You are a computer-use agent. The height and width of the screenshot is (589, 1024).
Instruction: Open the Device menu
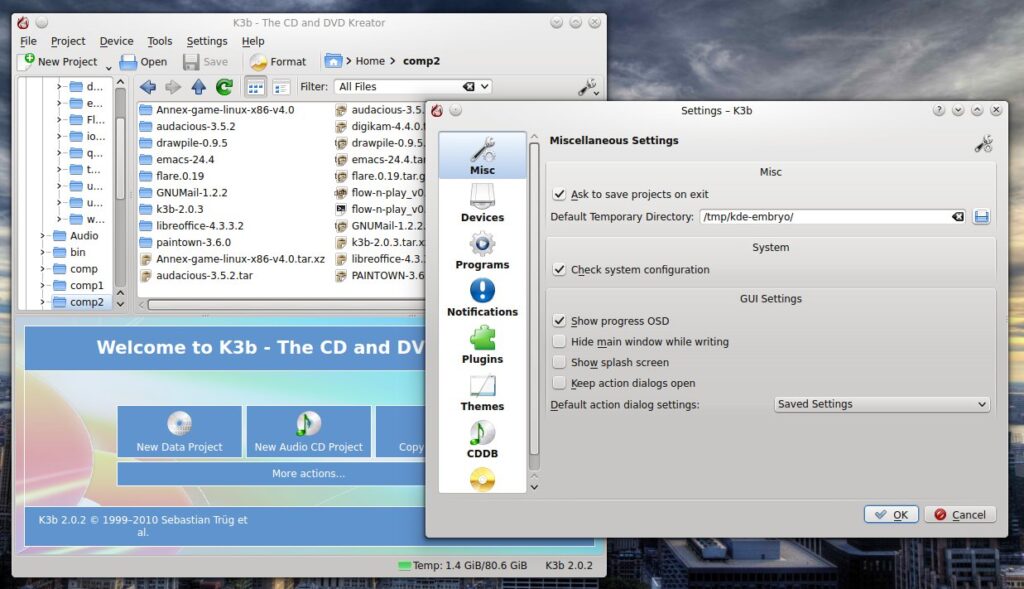point(116,41)
